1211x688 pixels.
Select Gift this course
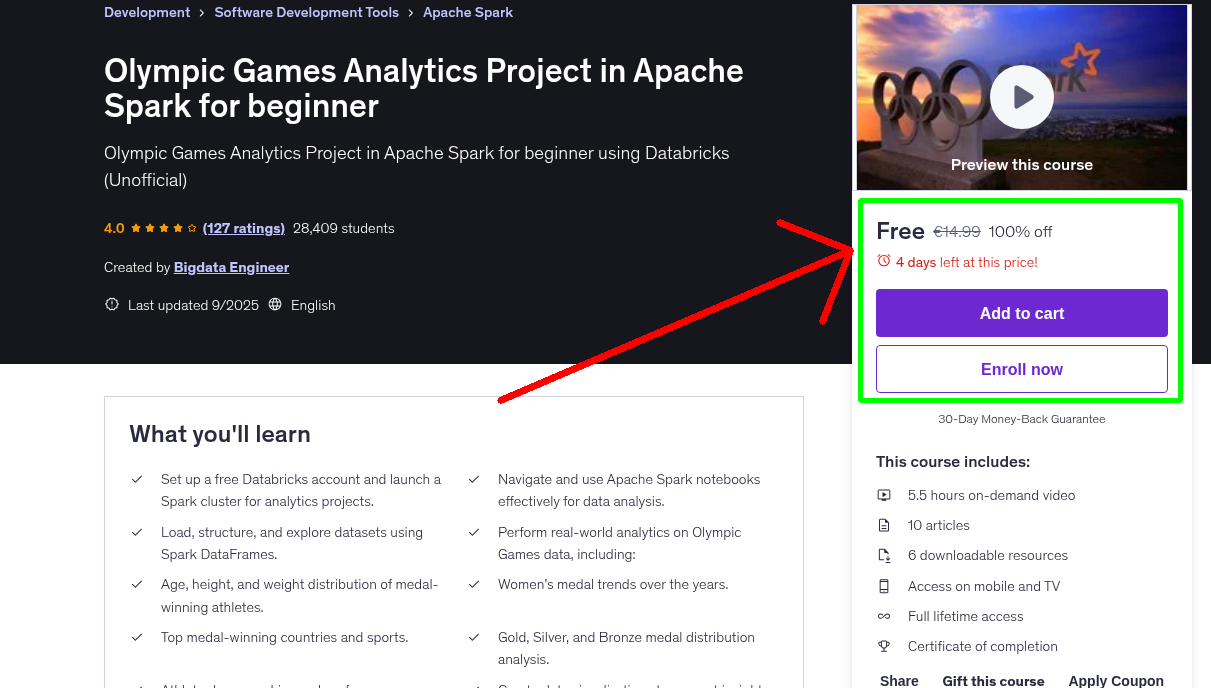[x=993, y=680]
